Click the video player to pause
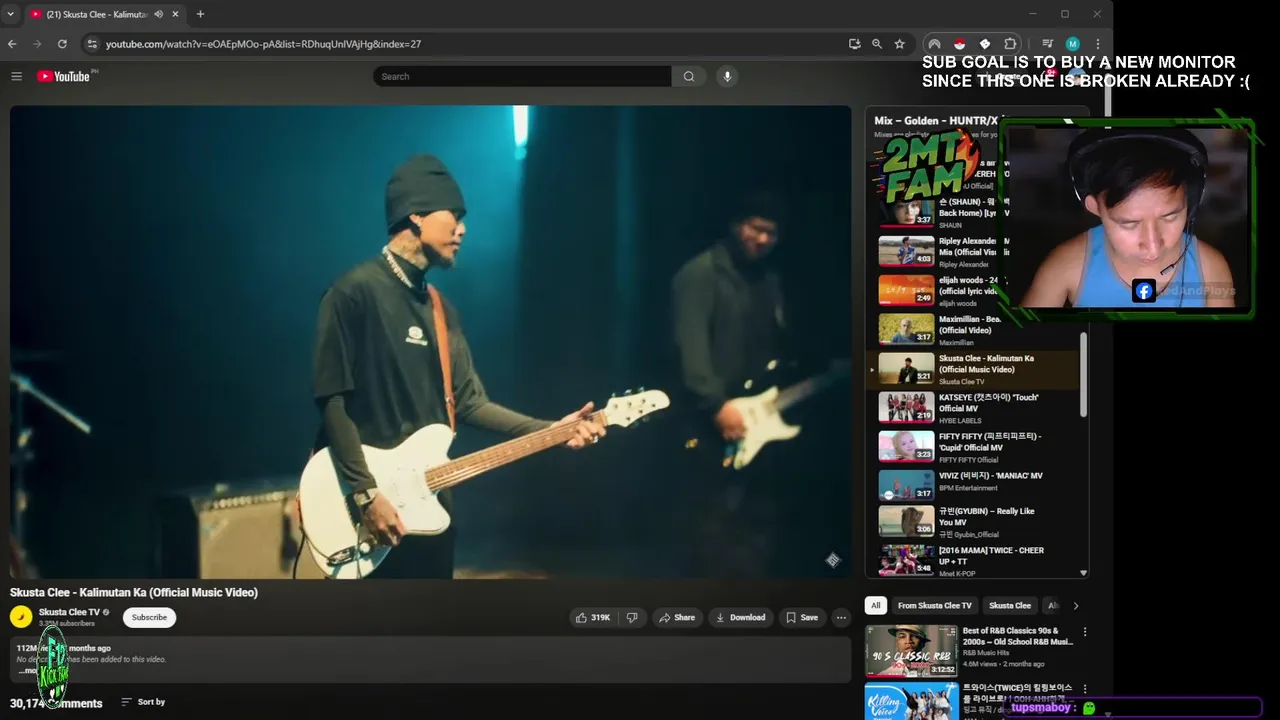The image size is (1280, 720). point(430,342)
